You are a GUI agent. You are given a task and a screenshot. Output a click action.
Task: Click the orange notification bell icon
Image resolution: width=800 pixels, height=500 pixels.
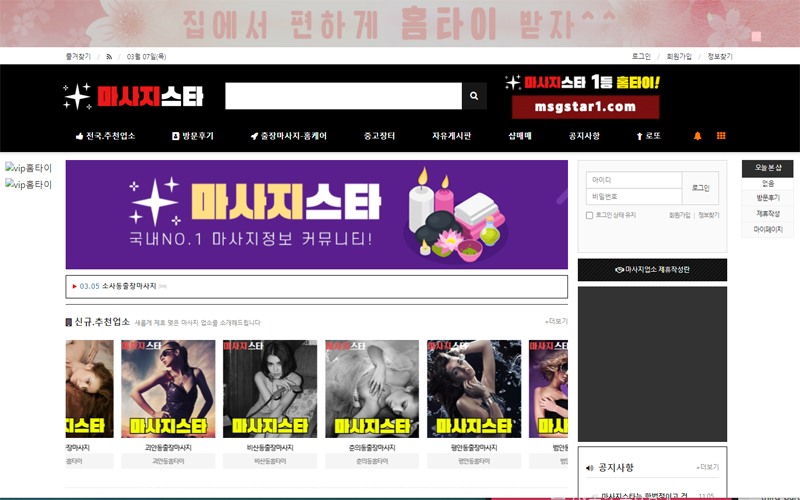[698, 135]
